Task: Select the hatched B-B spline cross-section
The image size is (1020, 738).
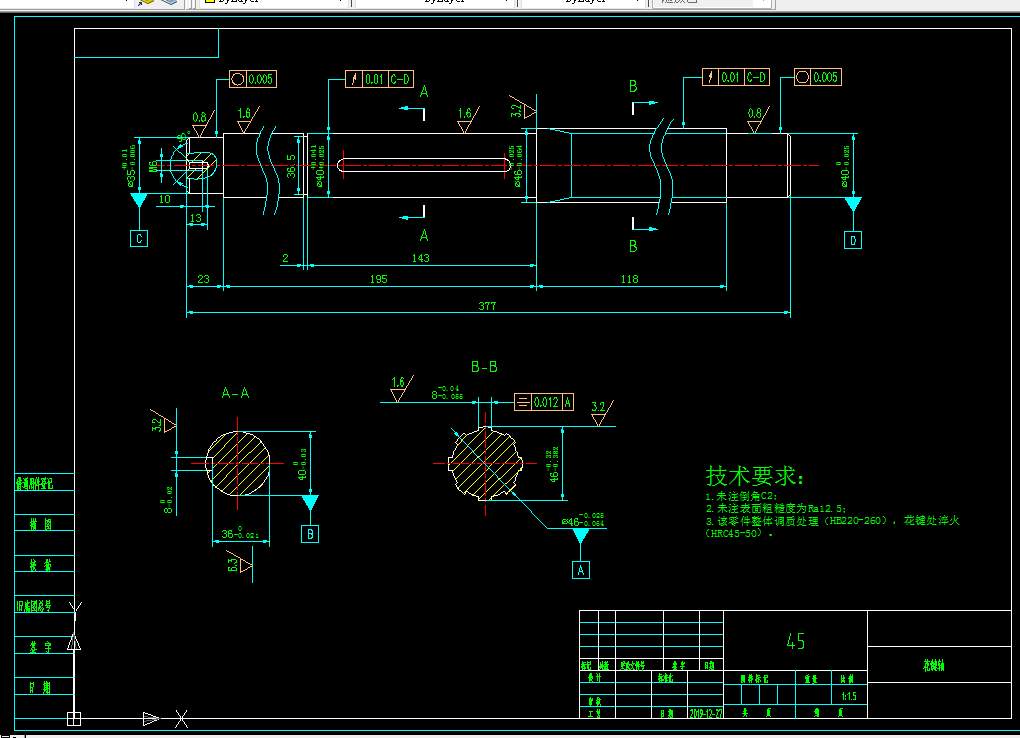Action: coord(485,463)
